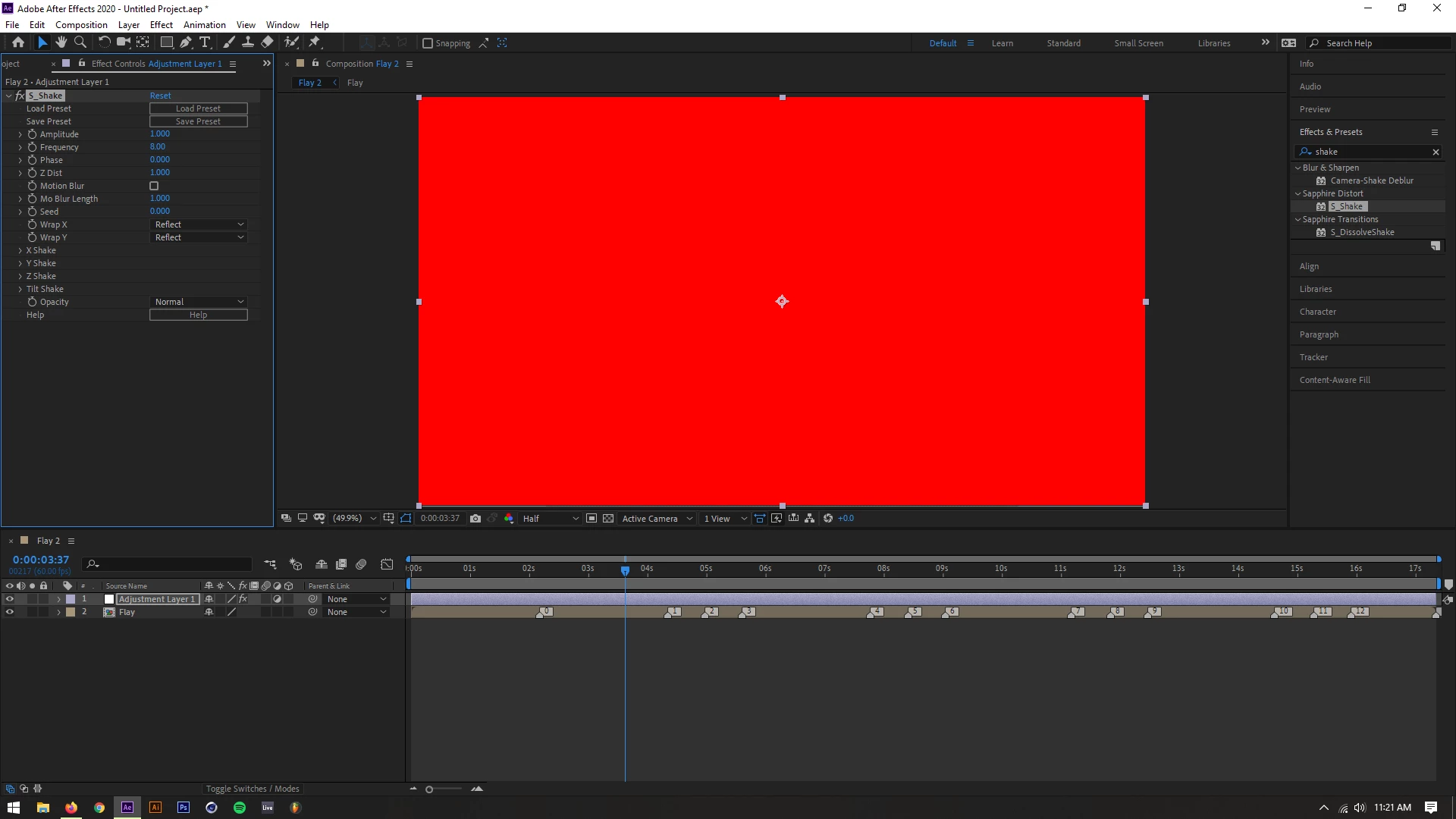Open the resolution Half dropdown
The width and height of the screenshot is (1456, 819).
click(551, 519)
